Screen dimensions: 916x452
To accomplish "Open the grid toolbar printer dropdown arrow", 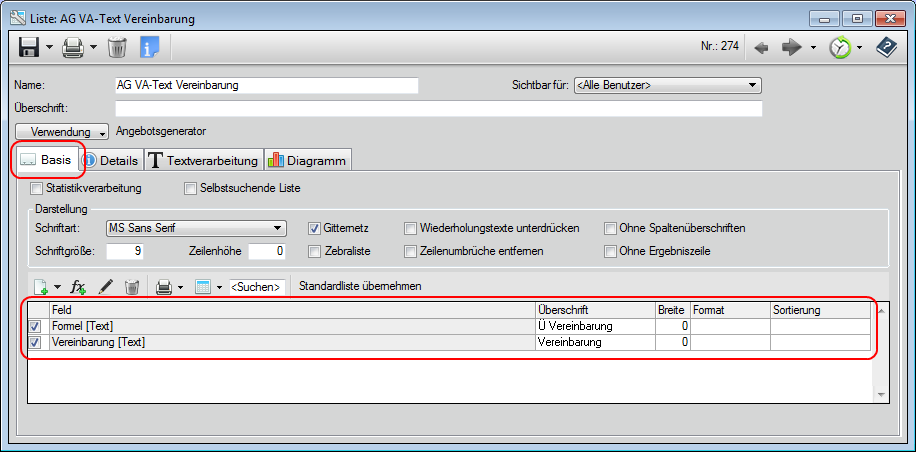I will pos(181,287).
